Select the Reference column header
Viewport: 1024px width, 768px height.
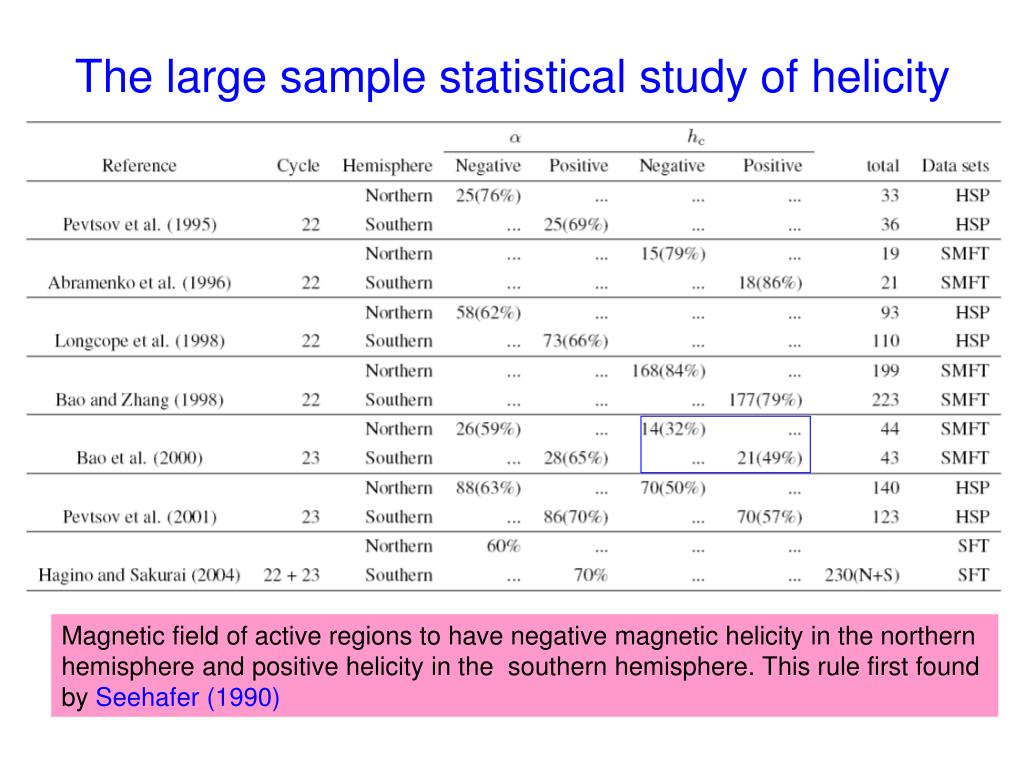click(x=139, y=166)
